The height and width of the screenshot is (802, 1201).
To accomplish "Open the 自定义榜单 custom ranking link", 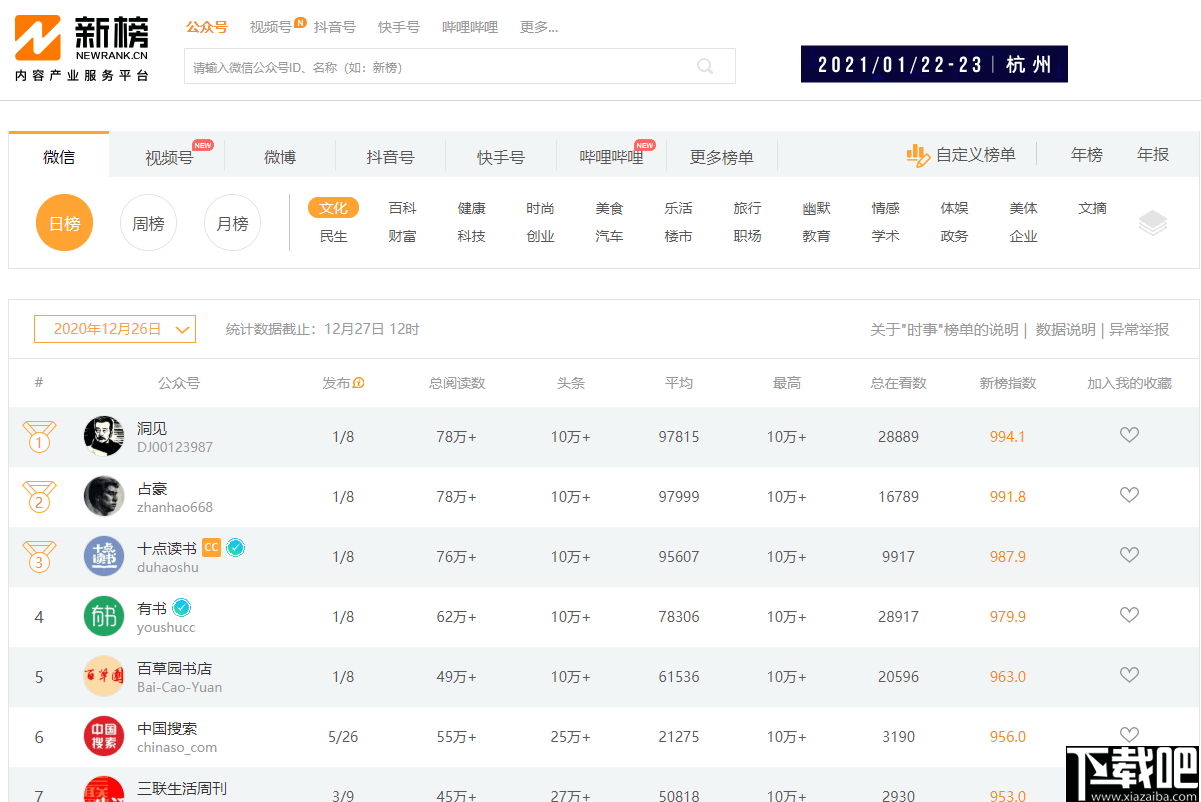I will click(x=976, y=155).
